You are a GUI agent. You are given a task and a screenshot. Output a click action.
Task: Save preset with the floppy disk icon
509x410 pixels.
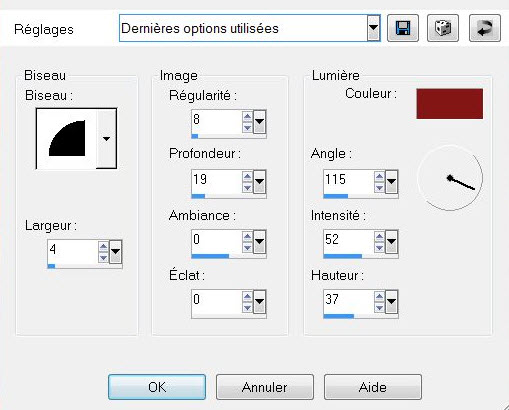403,28
